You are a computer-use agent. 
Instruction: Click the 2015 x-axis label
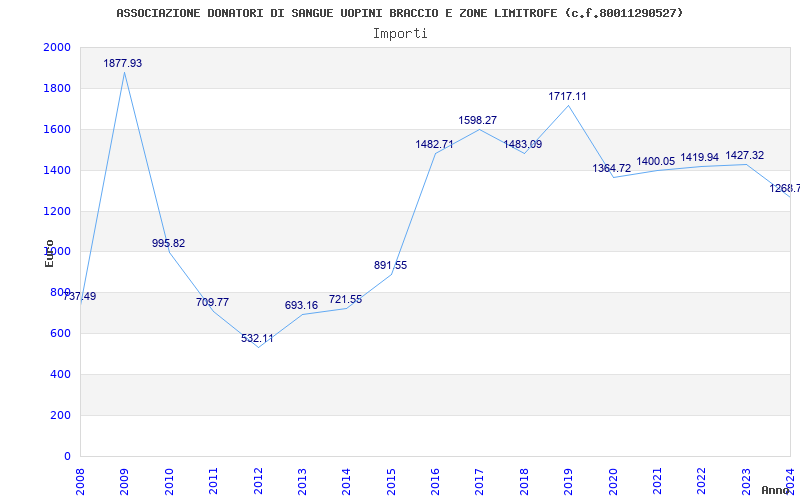[x=391, y=481]
